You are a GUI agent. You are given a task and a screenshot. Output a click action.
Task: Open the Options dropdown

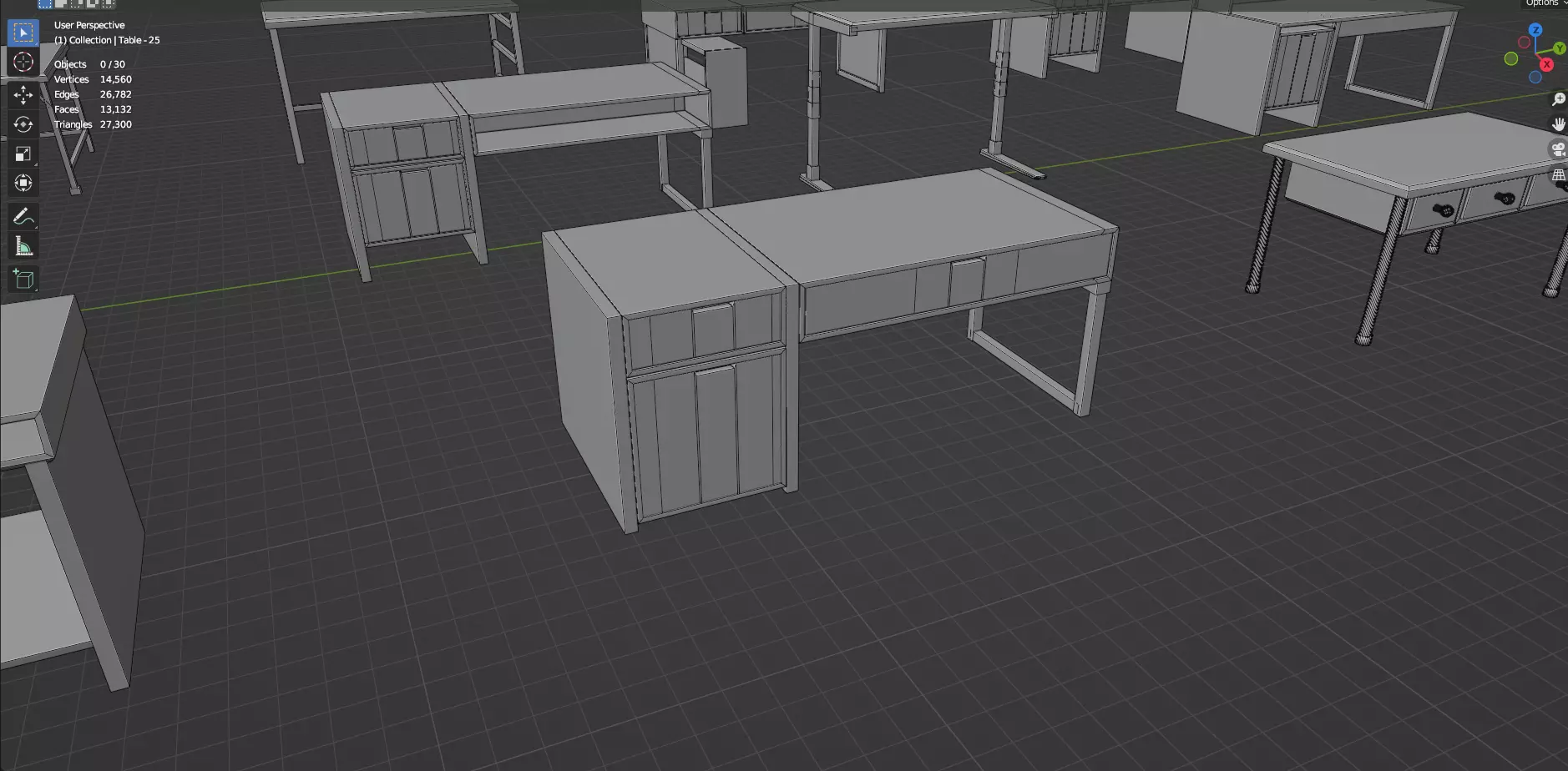[x=1545, y=3]
